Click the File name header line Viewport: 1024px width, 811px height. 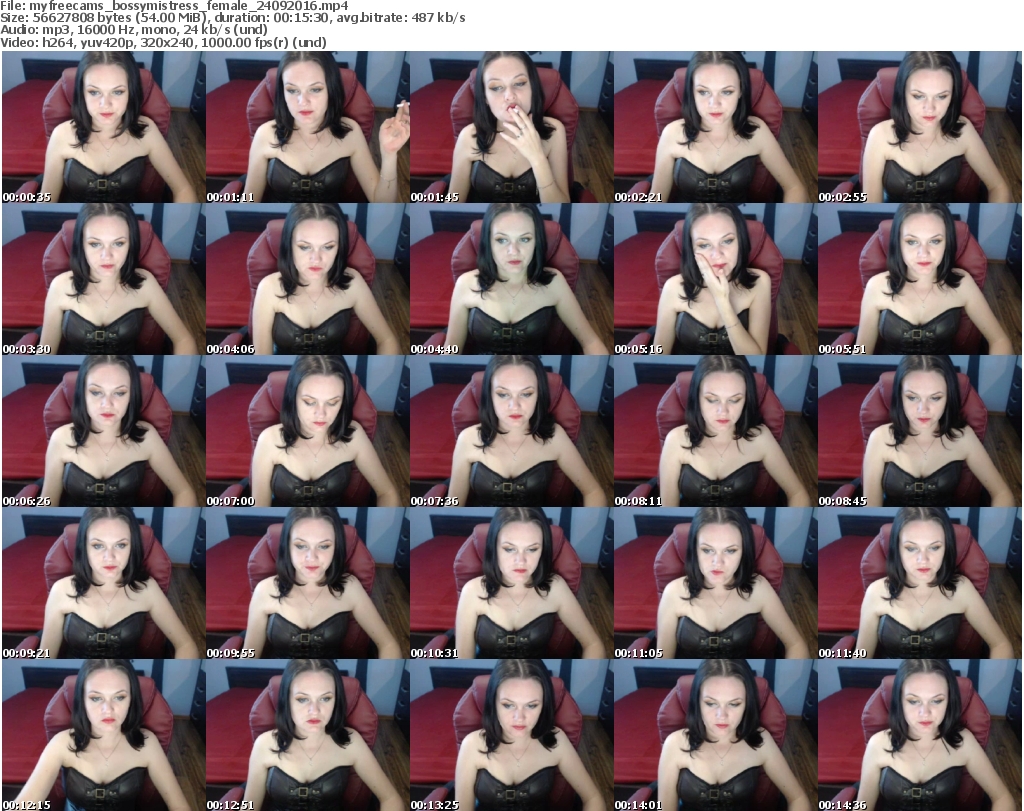tap(174, 6)
